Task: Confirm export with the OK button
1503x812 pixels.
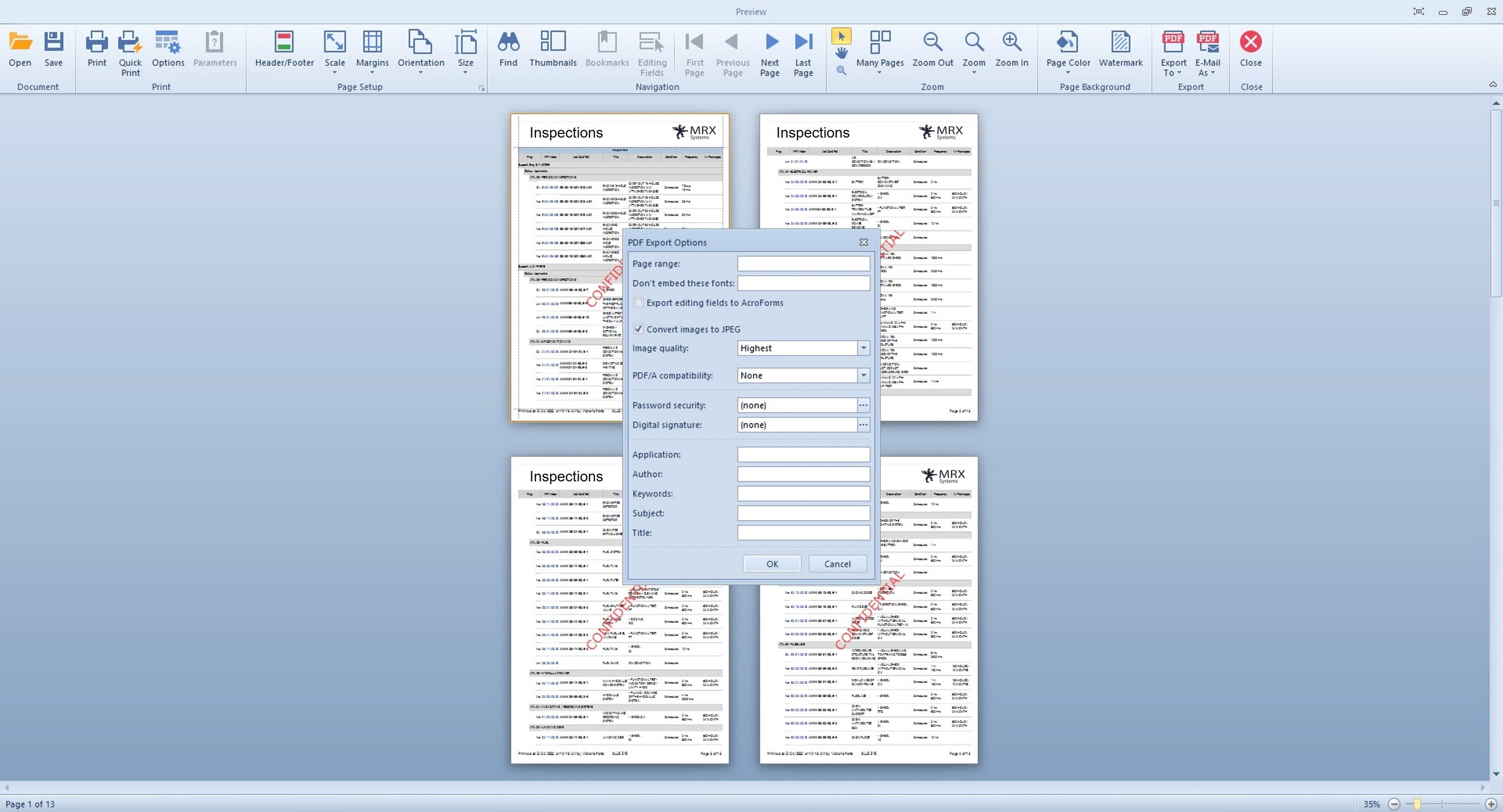Action: point(772,564)
